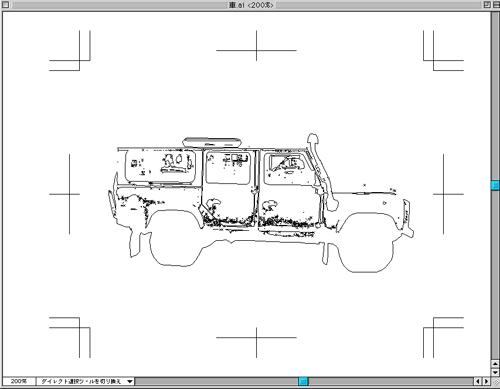Click the status bar tool info text
Image resolution: width=500 pixels, height=389 pixels.
pyautogui.click(x=81, y=381)
